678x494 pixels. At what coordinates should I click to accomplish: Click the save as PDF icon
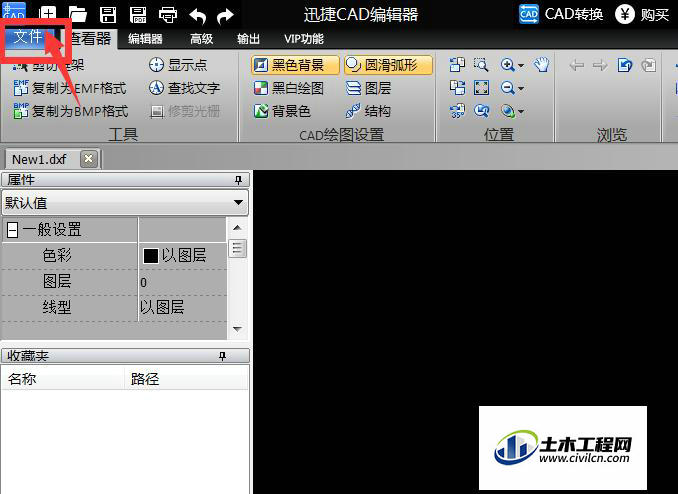click(x=138, y=15)
